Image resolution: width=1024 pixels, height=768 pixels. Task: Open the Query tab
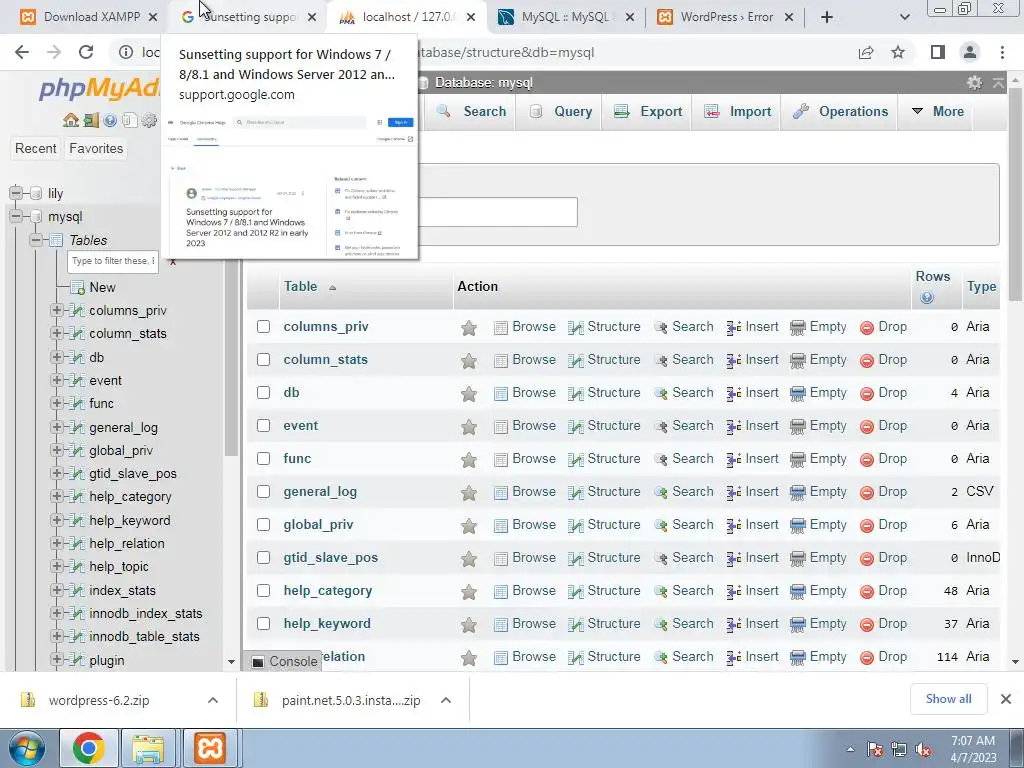point(560,112)
